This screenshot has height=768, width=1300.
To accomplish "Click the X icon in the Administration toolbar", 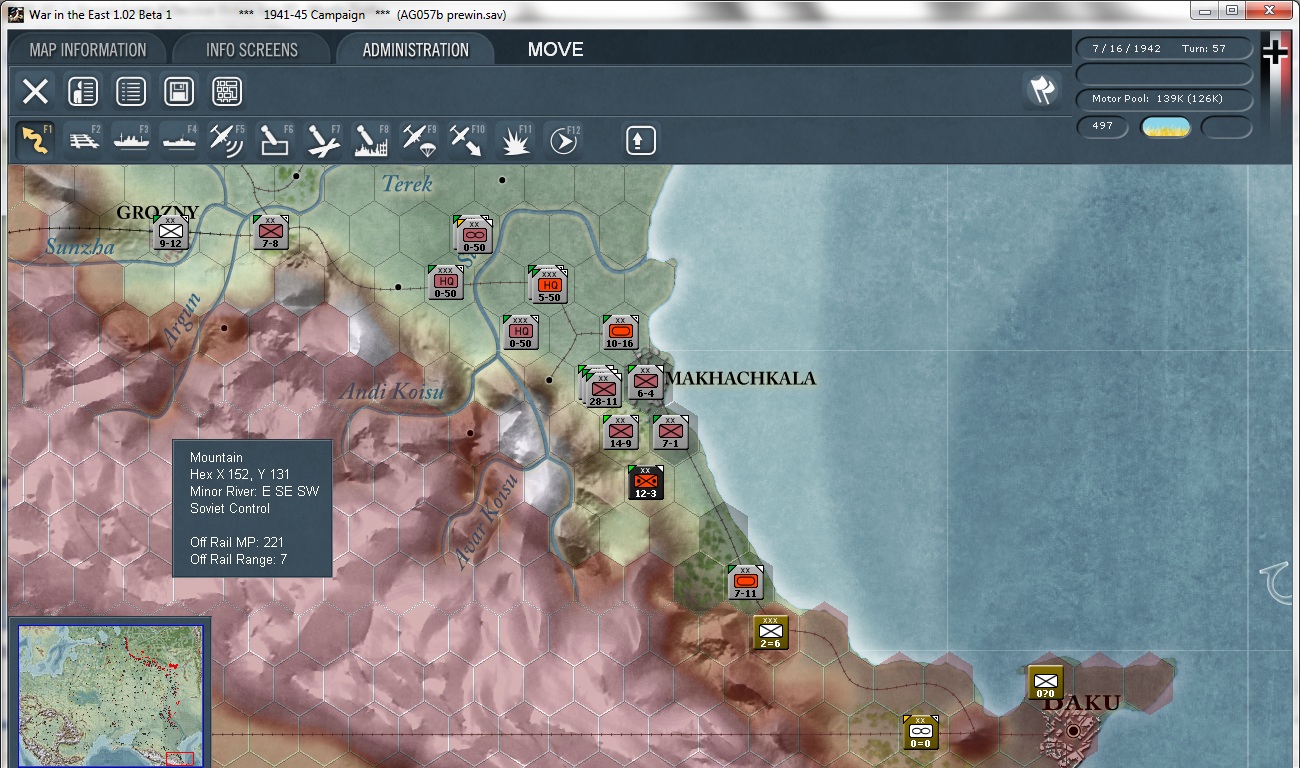I will pyautogui.click(x=35, y=92).
